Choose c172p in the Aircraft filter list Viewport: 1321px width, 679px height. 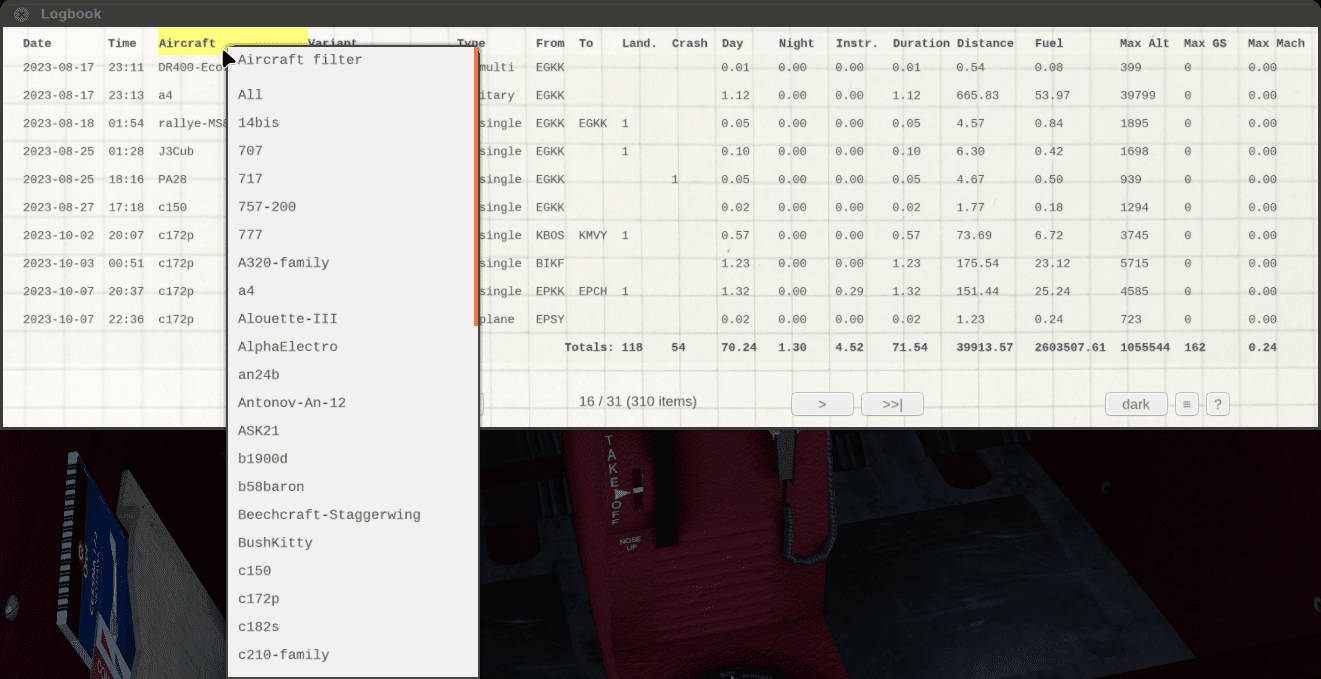[352, 598]
